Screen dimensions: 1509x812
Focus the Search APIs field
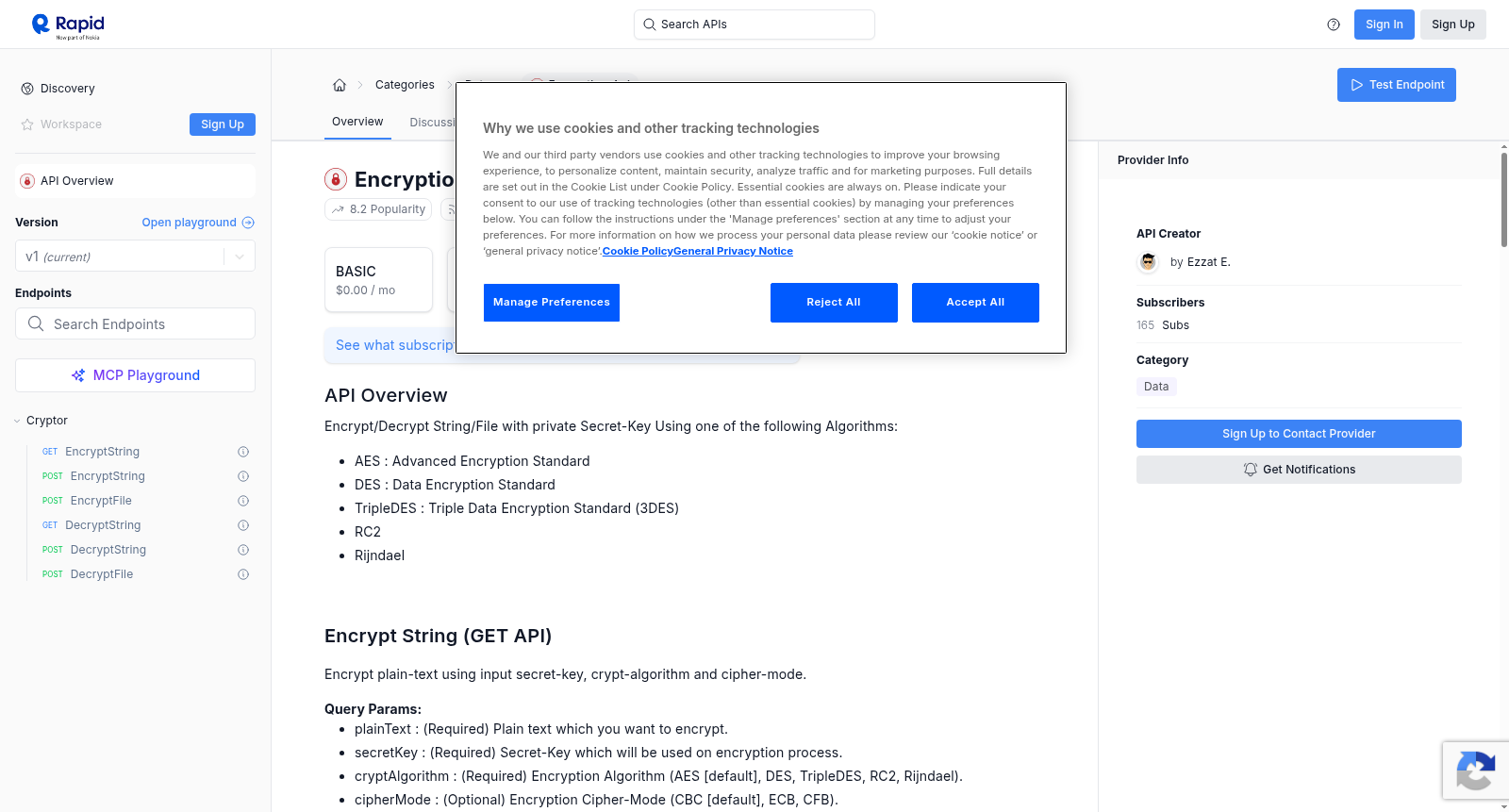tap(754, 25)
